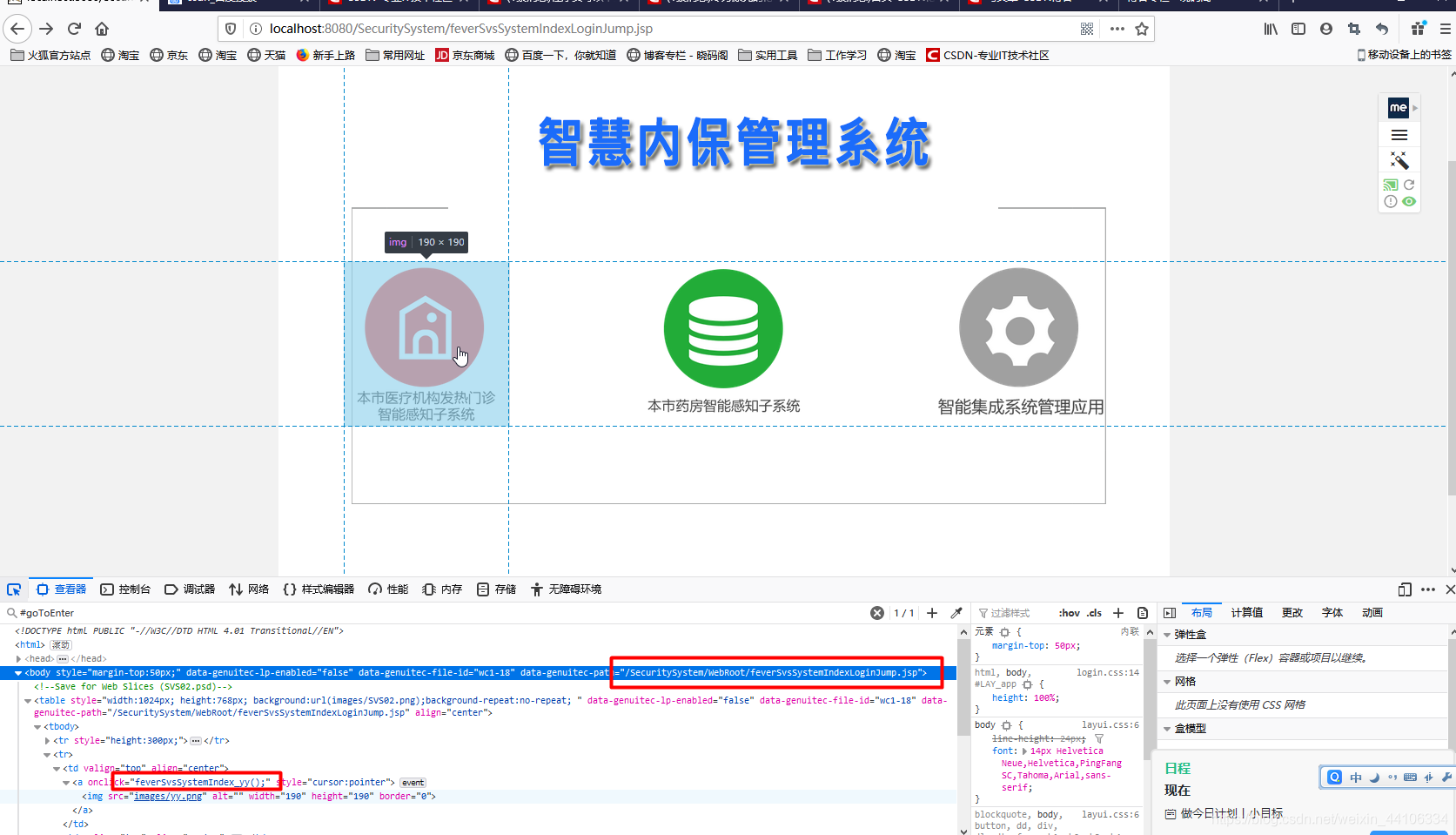Screen dimensions: 1456x835
Task: Expand the head element node
Action: [19, 659]
